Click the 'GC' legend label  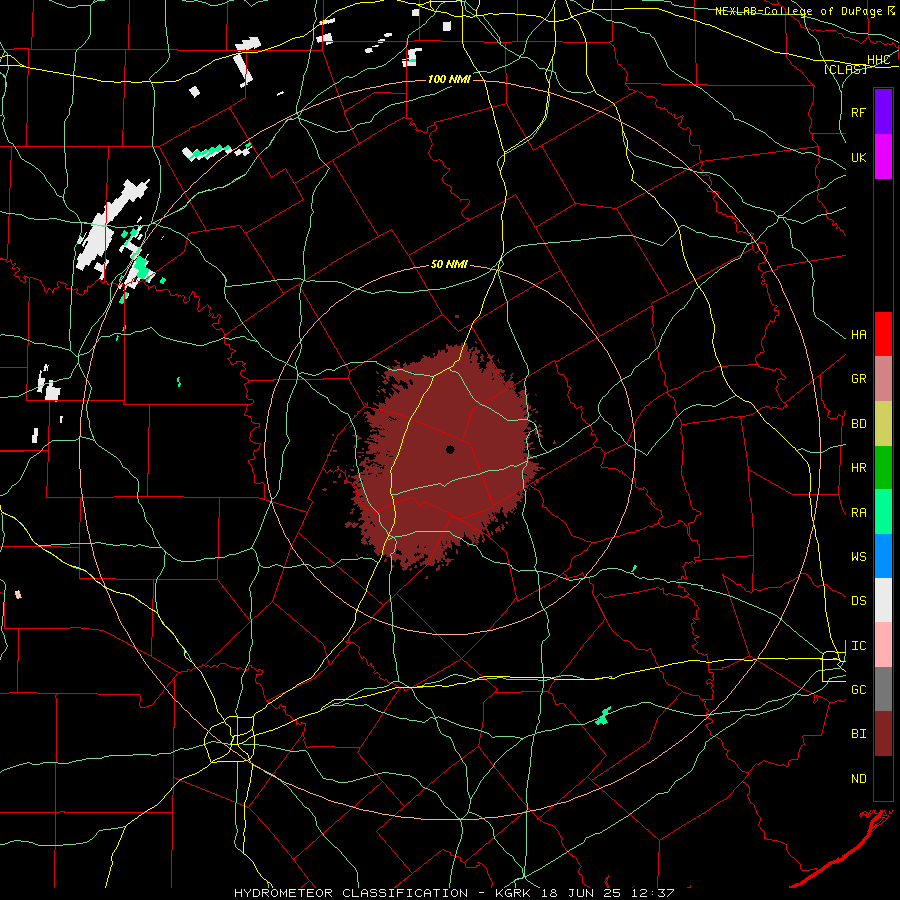click(859, 690)
